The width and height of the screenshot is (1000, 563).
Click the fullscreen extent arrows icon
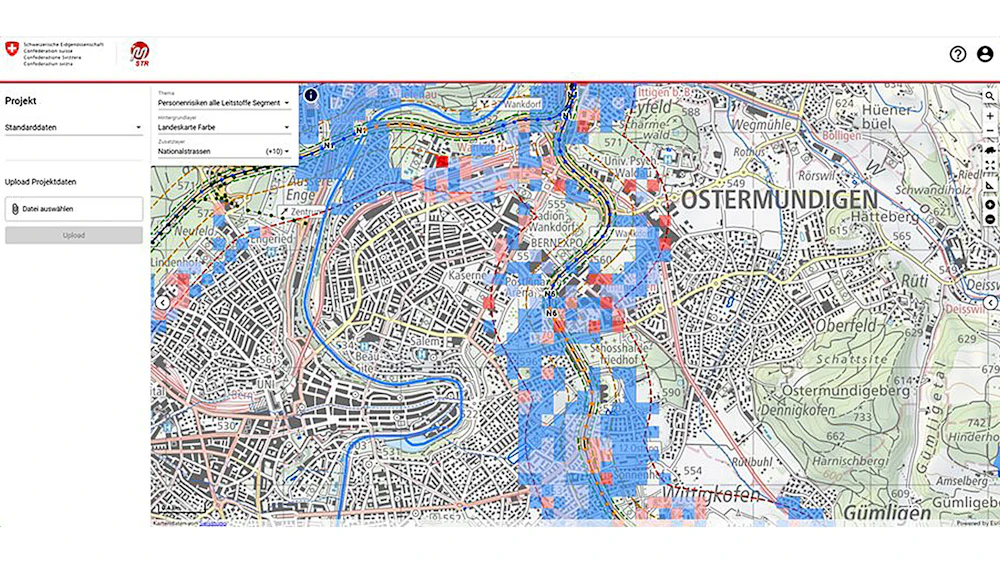(989, 165)
